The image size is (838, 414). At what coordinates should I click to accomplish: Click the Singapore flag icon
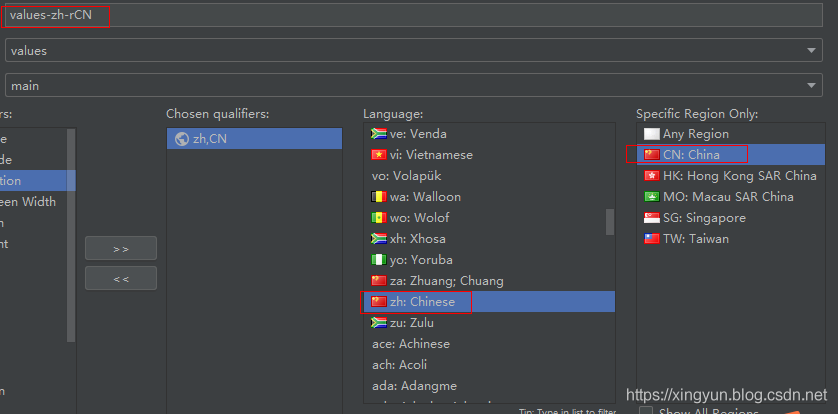coord(652,218)
